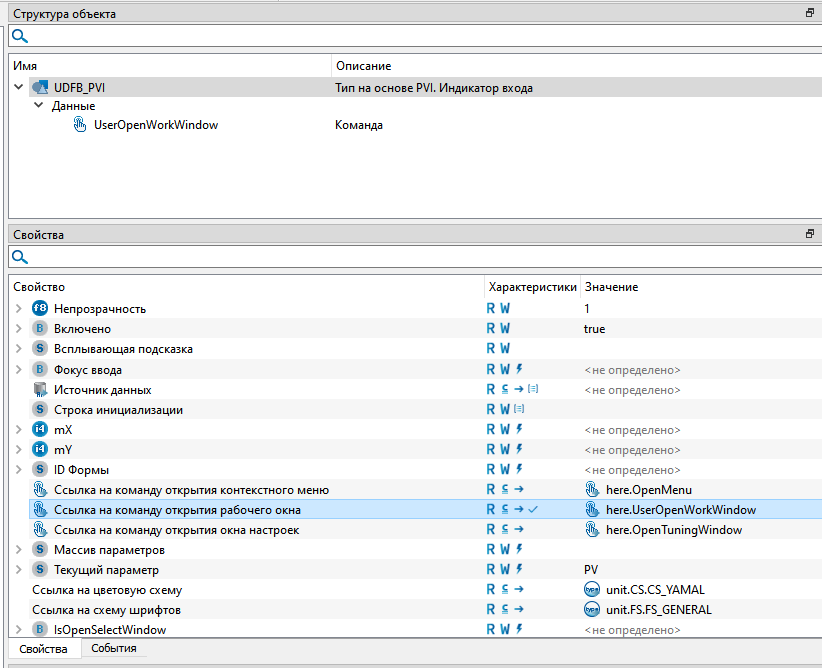The height and width of the screenshot is (668, 822).
Task: Click the link icon next to unit.CS.CS_YAMAL
Action: point(592,590)
